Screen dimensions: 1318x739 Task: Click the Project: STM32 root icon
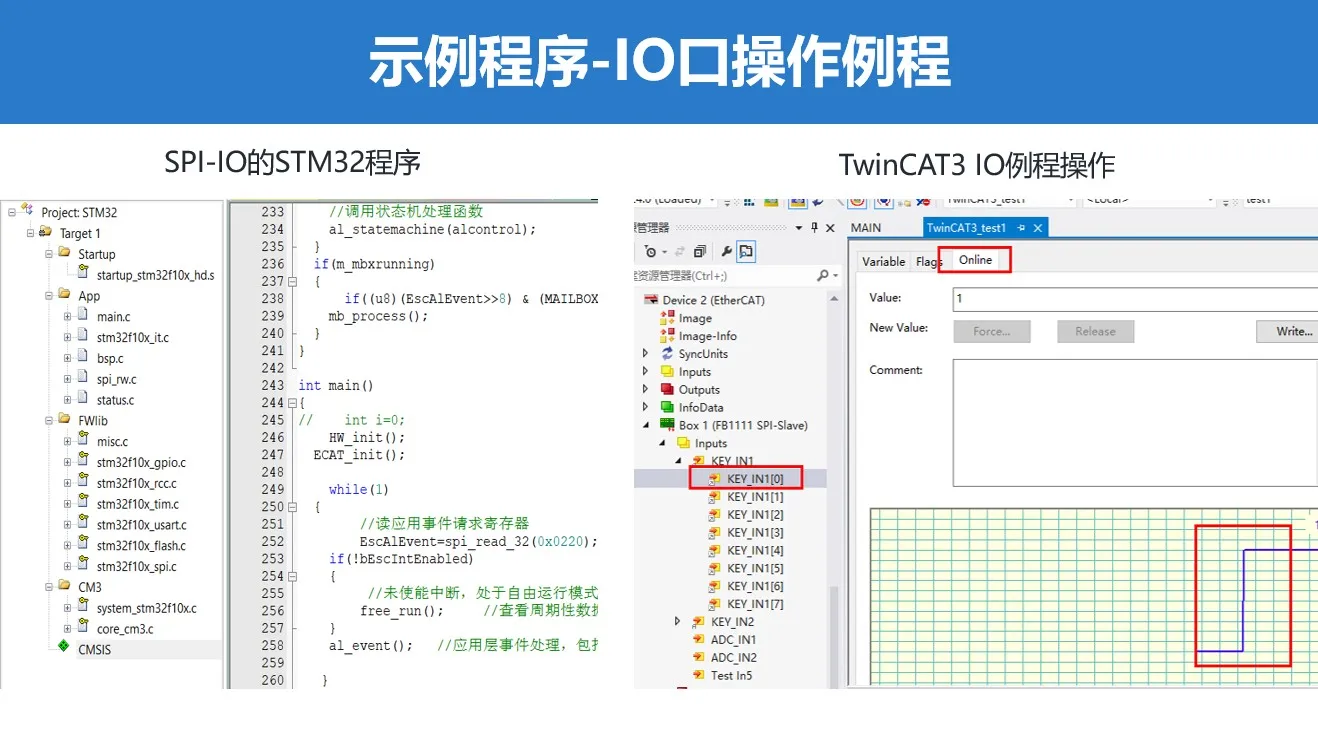(x=28, y=211)
